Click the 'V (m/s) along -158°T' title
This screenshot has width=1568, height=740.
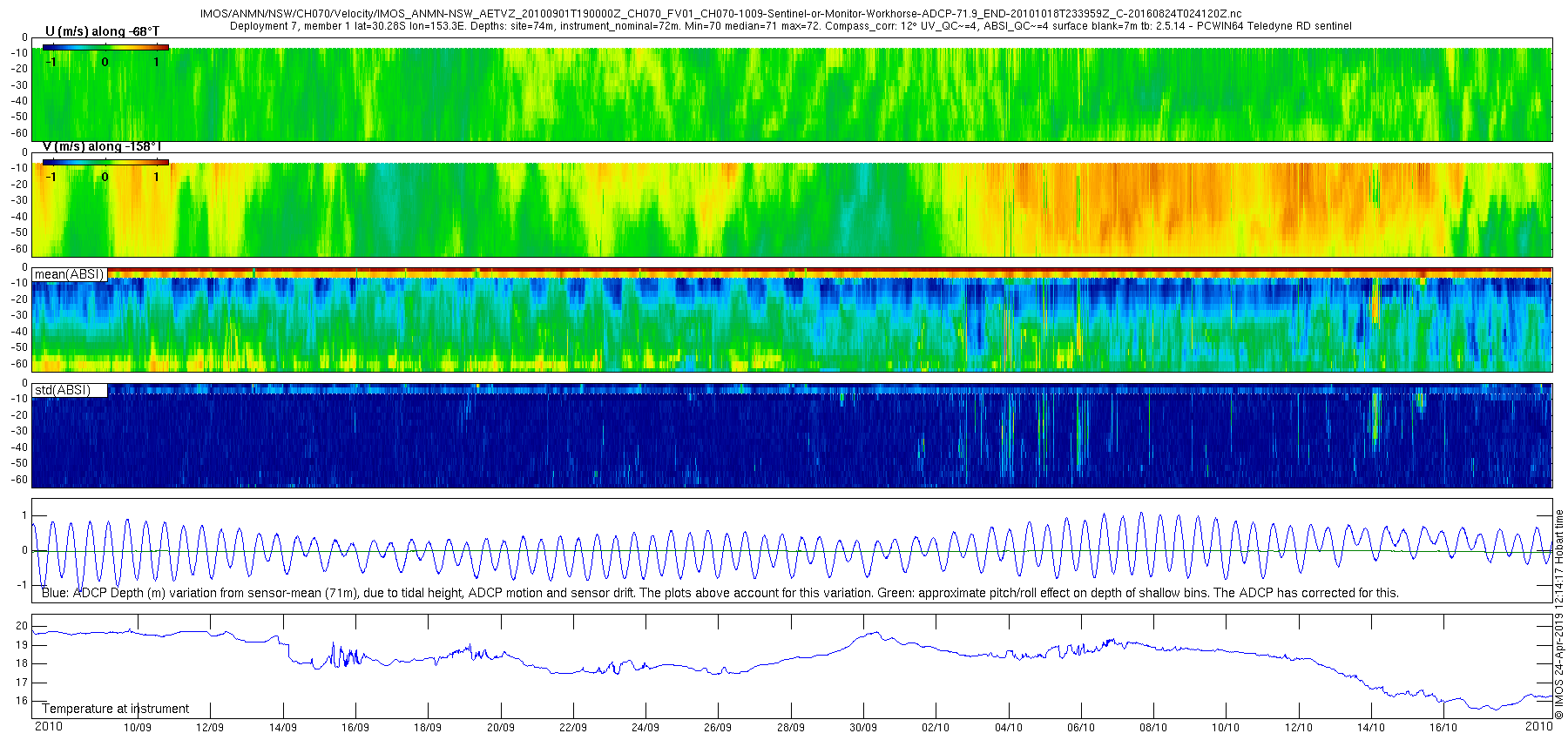[x=102, y=146]
